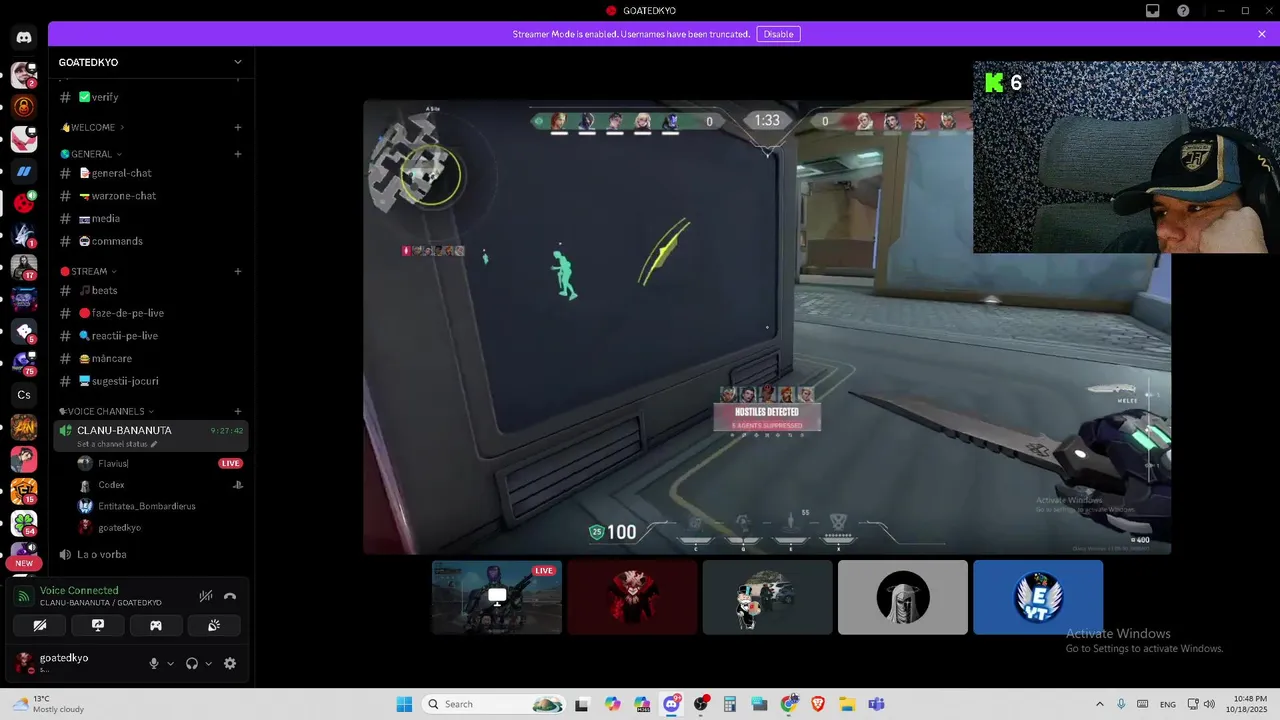Open the general-chat channel
The height and width of the screenshot is (720, 1280).
click(151, 173)
